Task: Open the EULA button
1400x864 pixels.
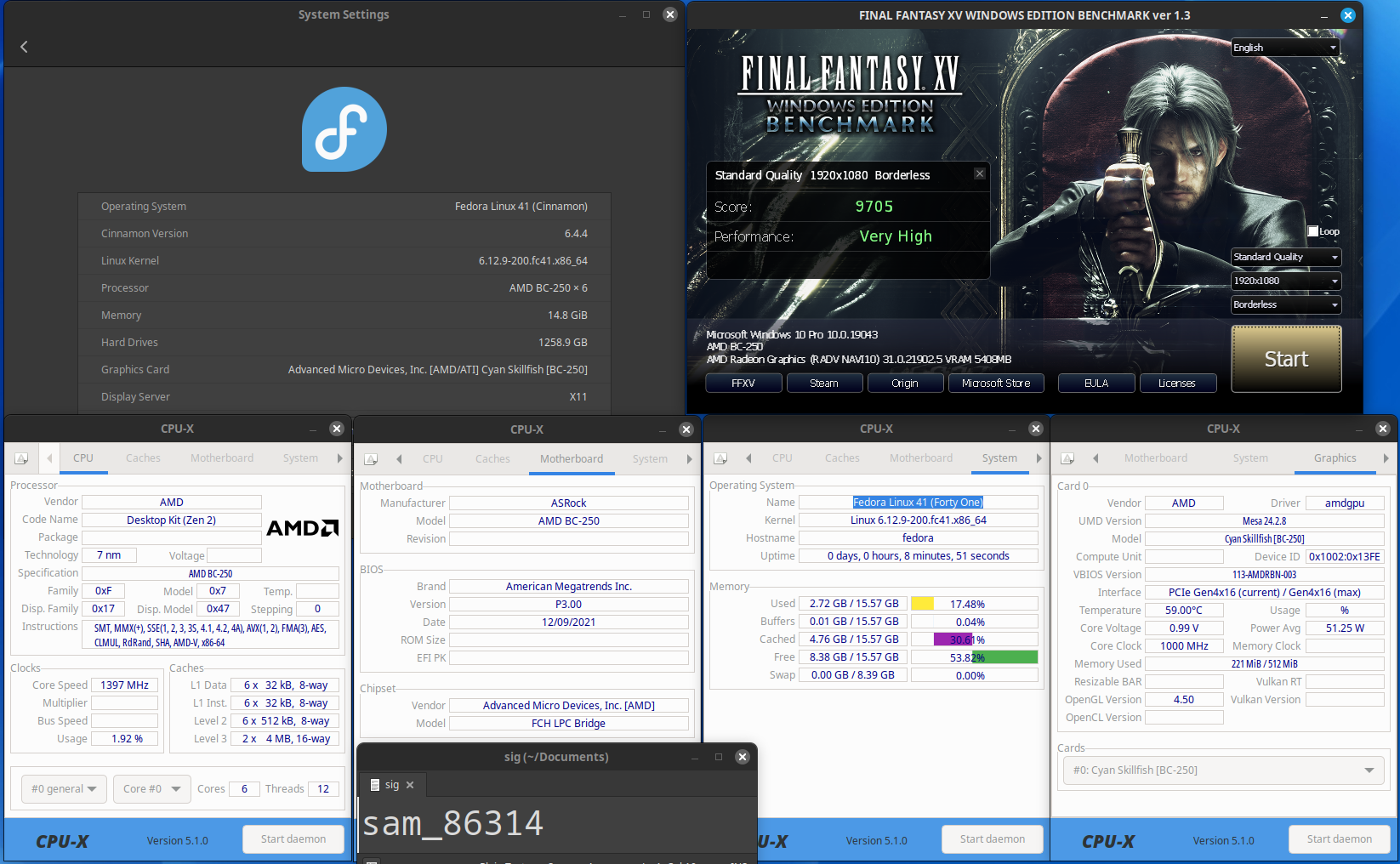Action: 1096,384
